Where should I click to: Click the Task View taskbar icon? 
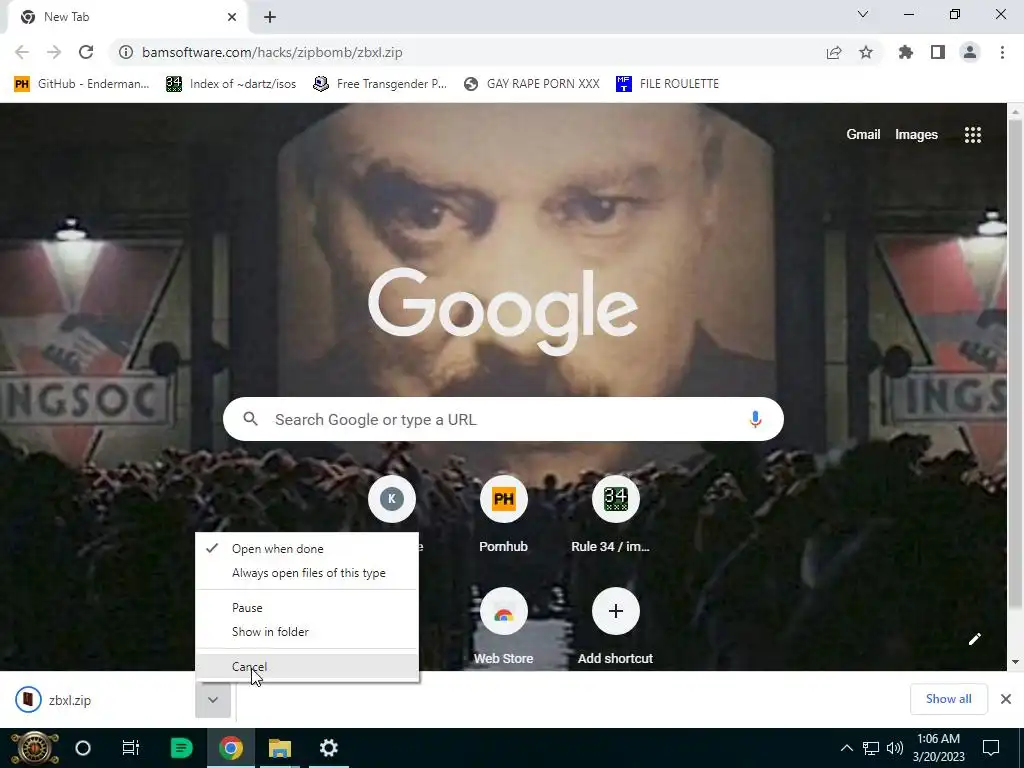pos(131,748)
